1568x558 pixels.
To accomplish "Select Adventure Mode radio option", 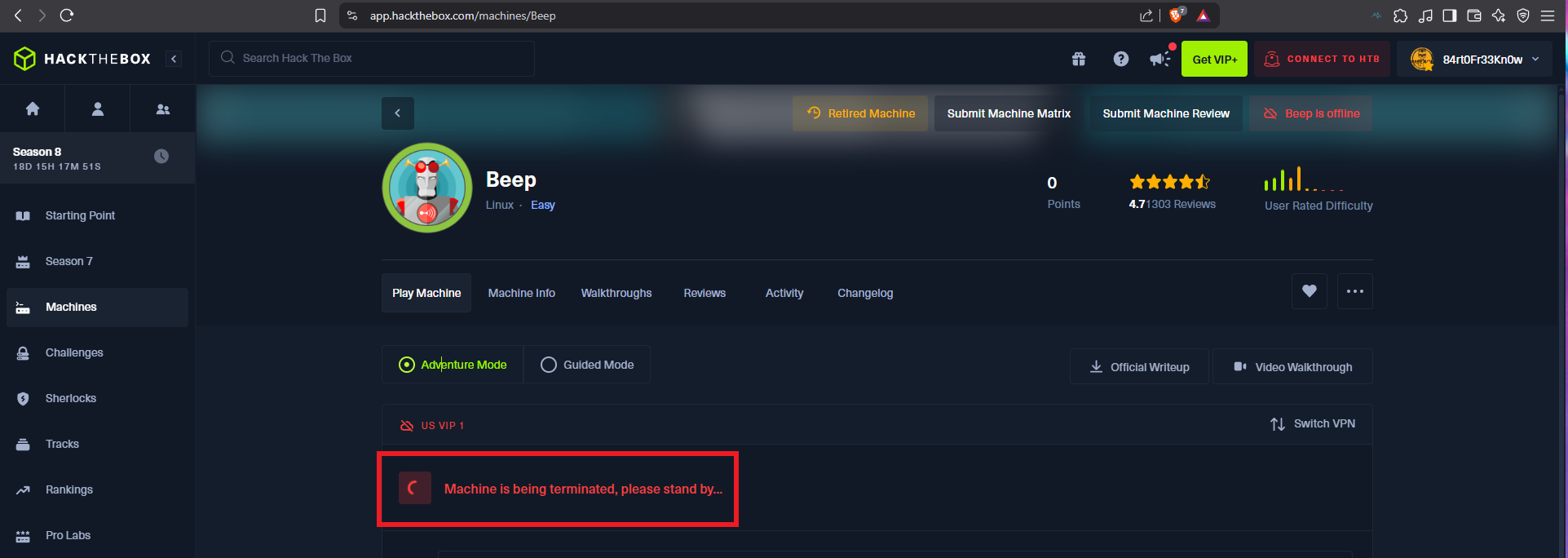I will coord(453,365).
